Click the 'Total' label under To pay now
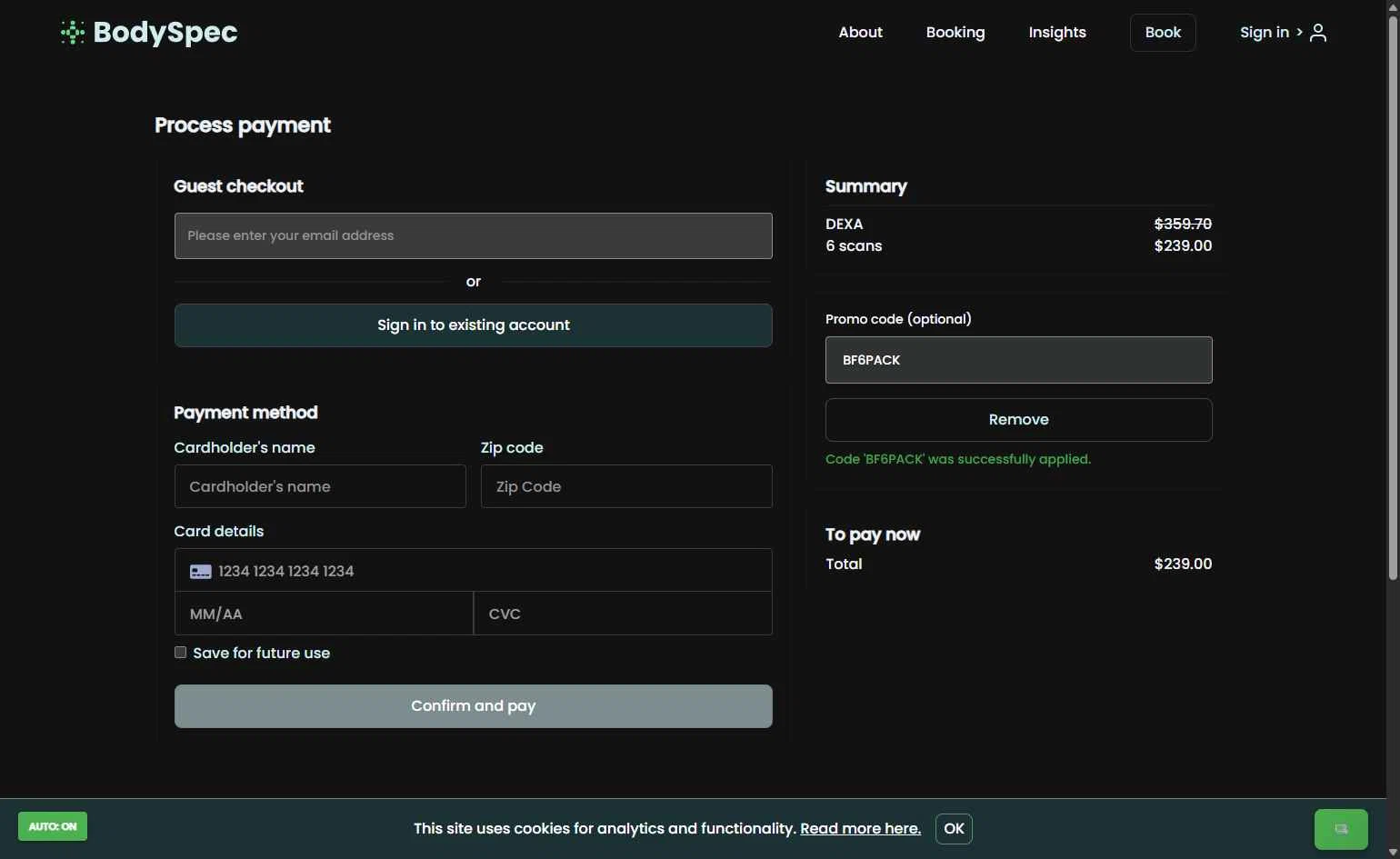The width and height of the screenshot is (1400, 859). (x=844, y=564)
